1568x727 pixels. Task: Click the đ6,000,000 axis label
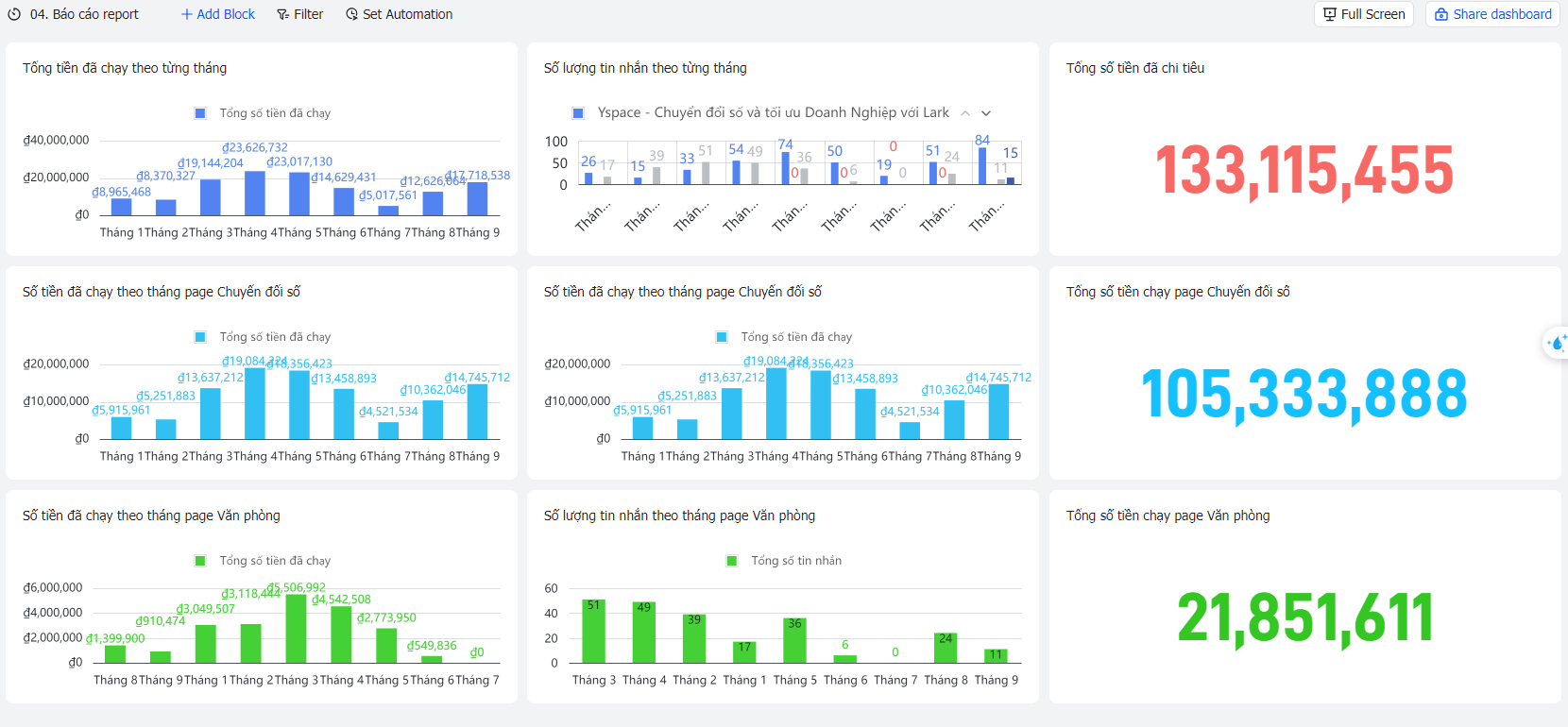click(53, 587)
